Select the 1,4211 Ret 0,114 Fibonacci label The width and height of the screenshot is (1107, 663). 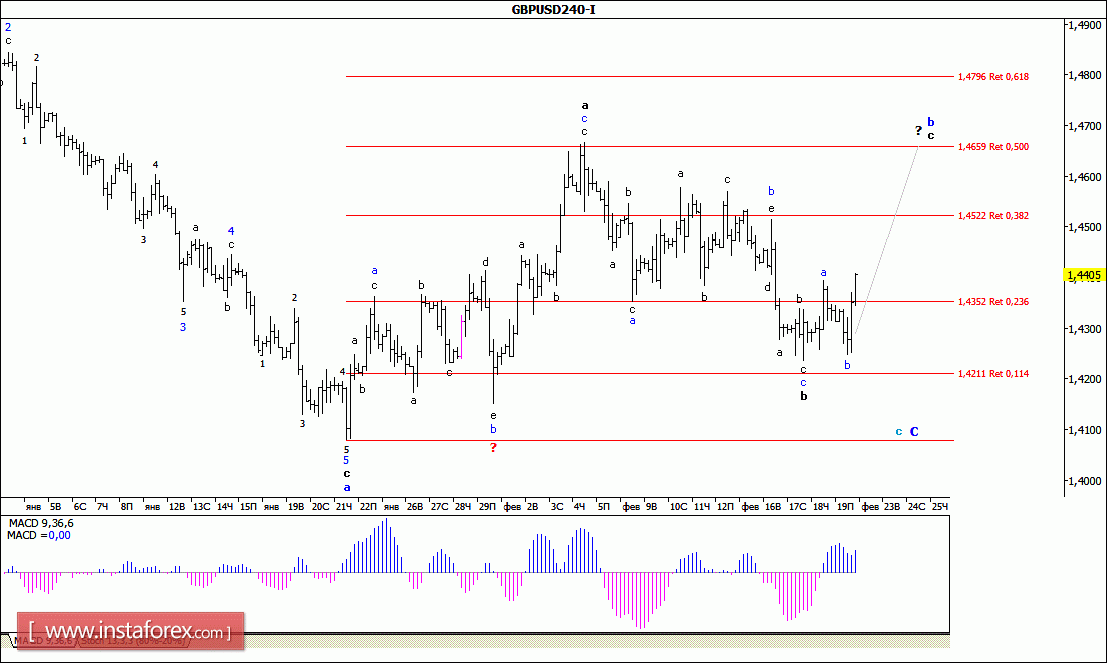point(993,374)
